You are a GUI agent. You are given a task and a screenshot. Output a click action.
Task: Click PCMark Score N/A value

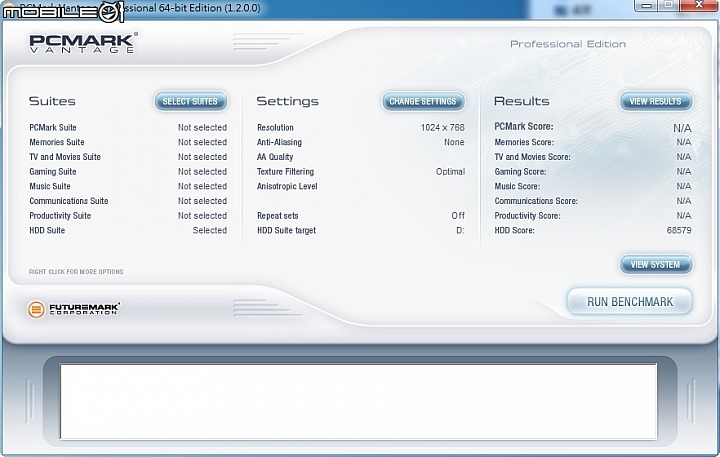[682, 128]
